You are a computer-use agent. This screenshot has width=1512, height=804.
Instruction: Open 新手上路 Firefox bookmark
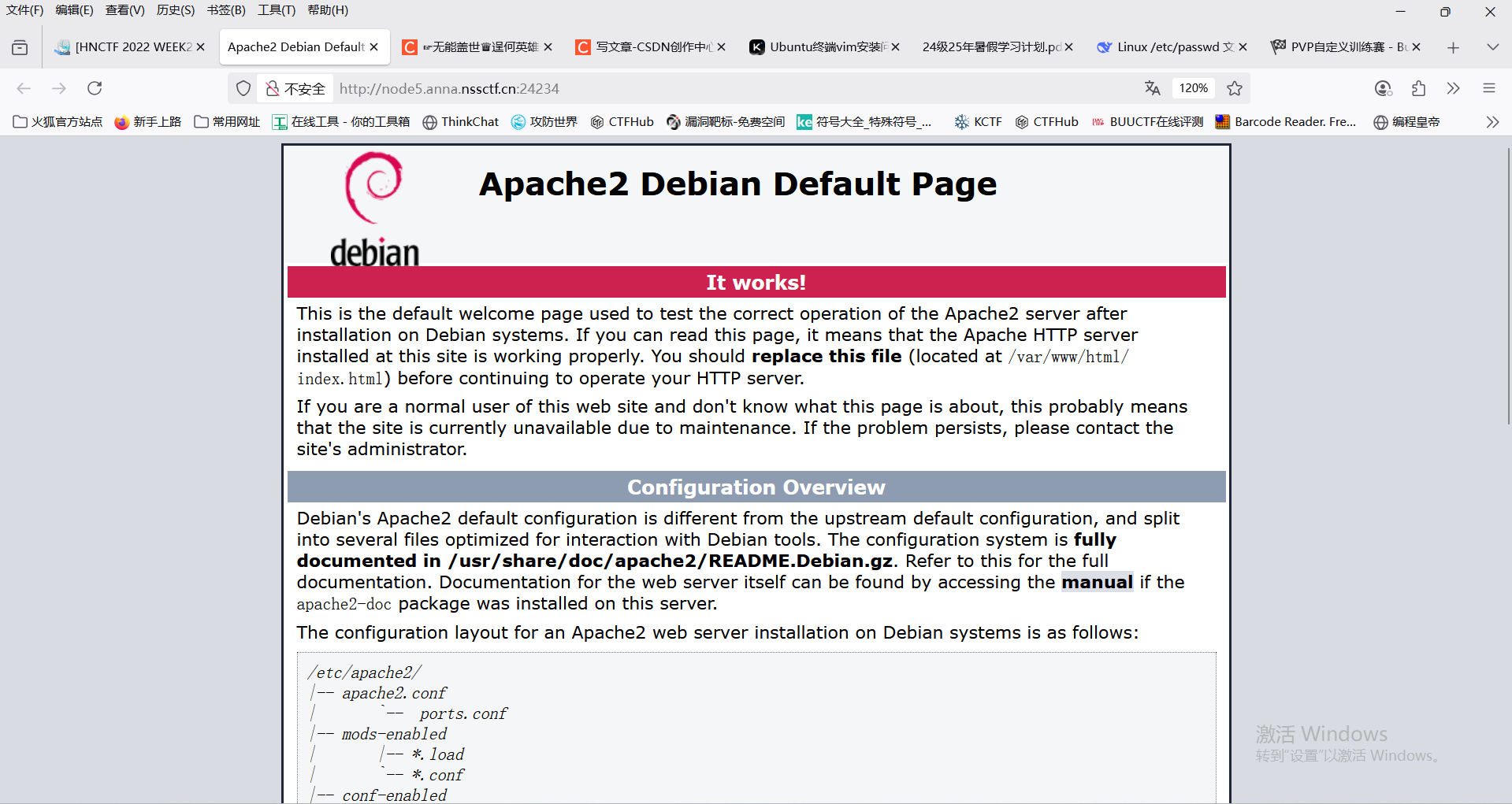point(148,122)
